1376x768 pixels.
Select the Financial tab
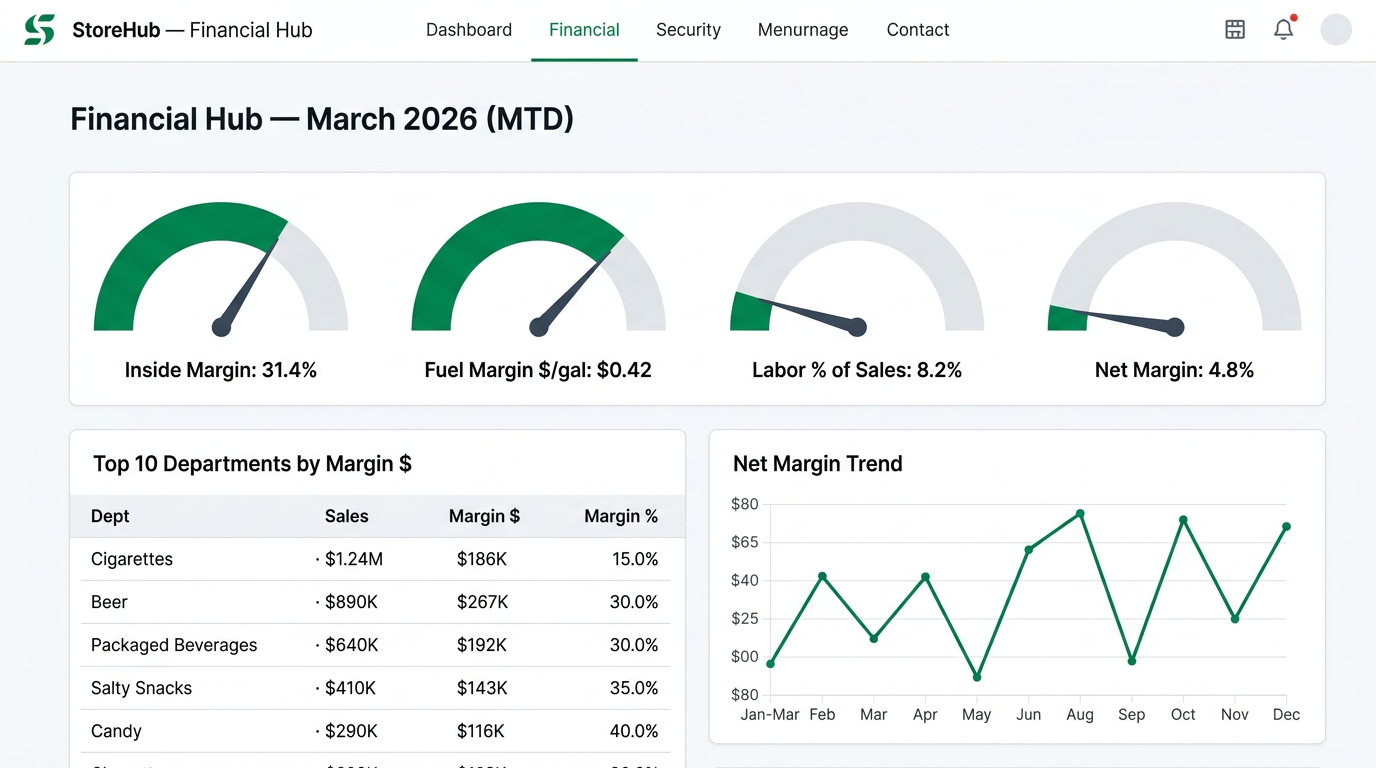[x=584, y=30]
